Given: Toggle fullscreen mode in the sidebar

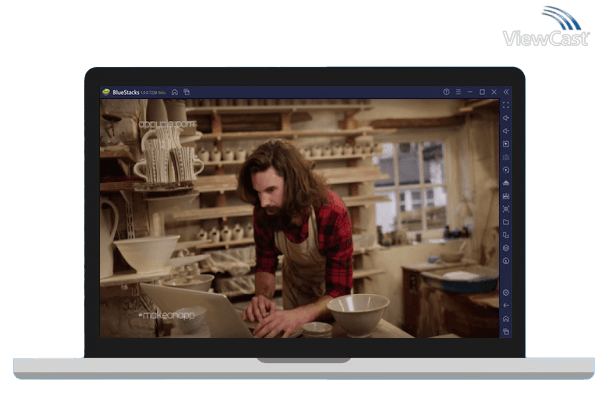Looking at the screenshot, I should pos(506,105).
